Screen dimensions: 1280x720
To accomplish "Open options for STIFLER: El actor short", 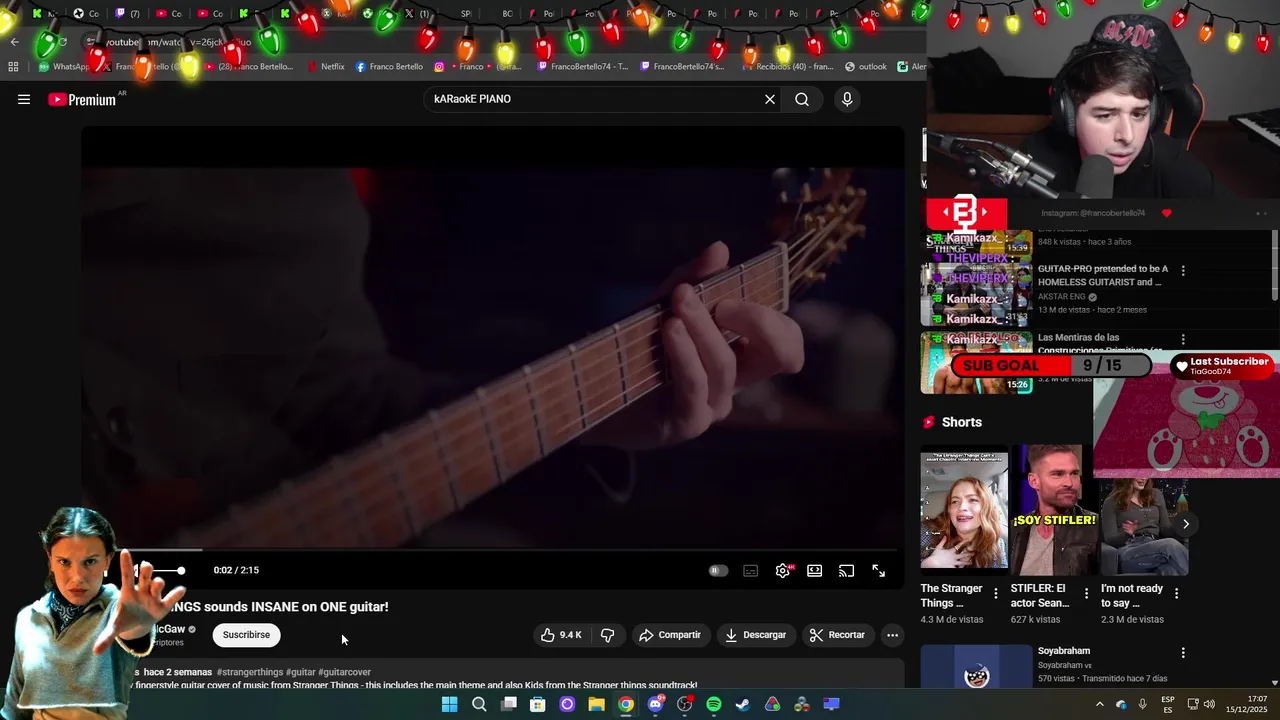I will point(1086,594).
